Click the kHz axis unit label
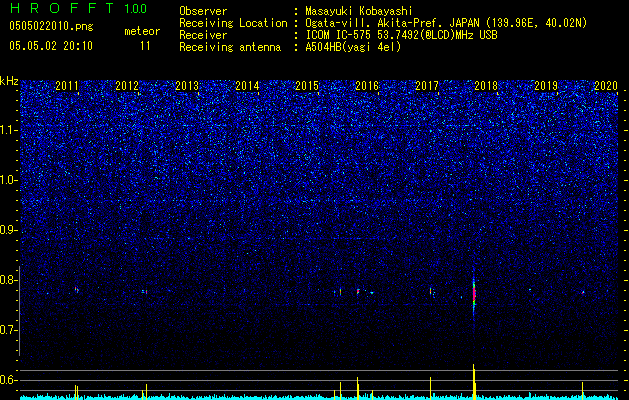Image resolution: width=629 pixels, height=400 pixels. point(9,81)
